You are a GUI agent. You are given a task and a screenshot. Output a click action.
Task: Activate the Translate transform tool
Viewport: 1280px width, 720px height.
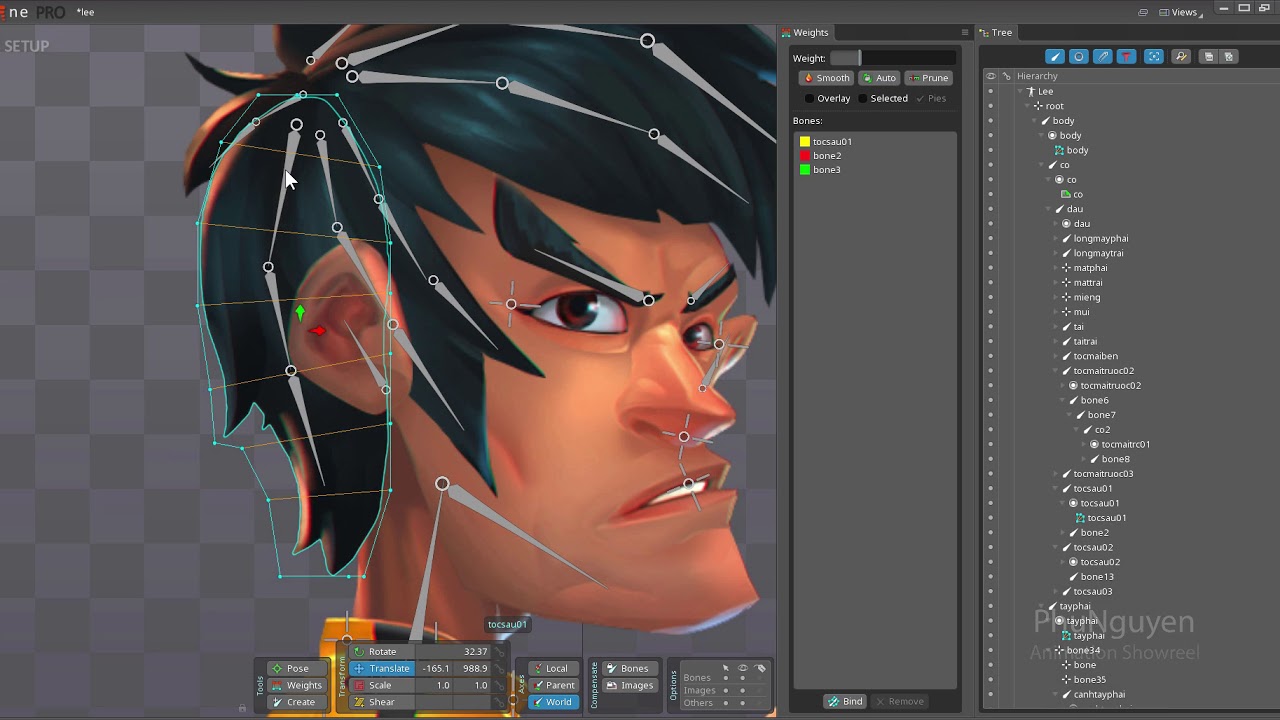[x=380, y=668]
